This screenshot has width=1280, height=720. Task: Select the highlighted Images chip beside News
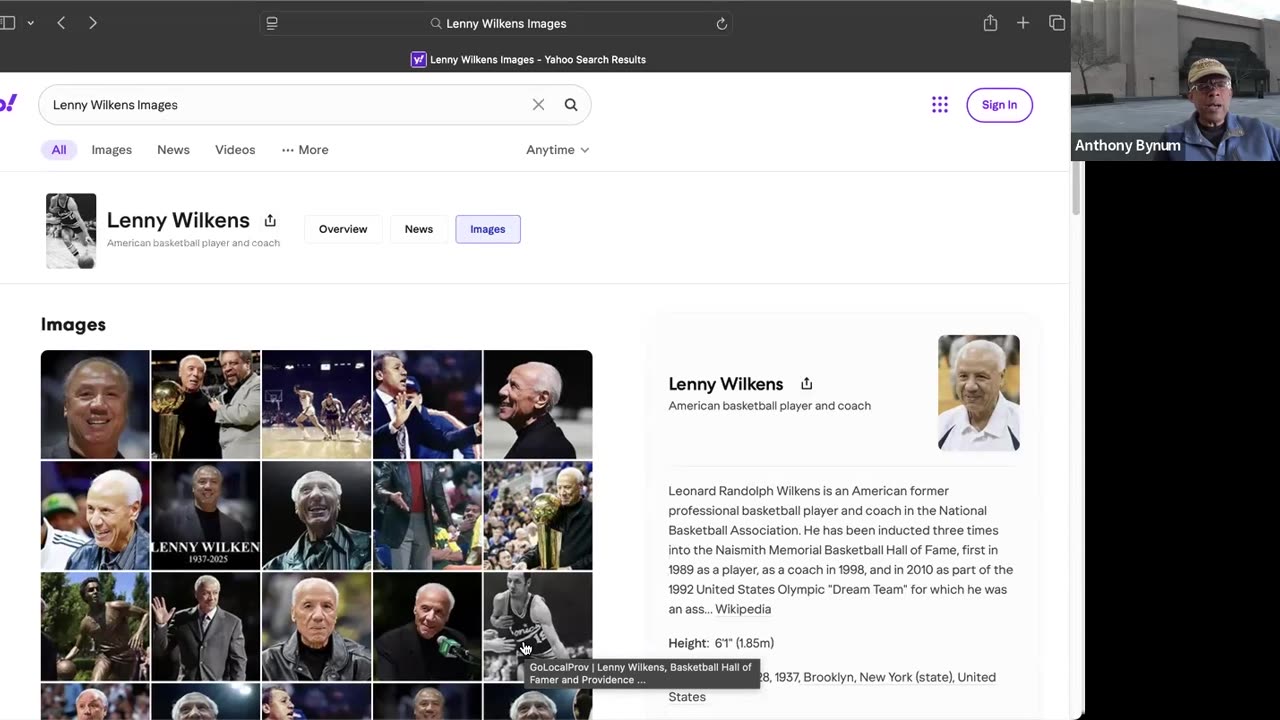(488, 229)
